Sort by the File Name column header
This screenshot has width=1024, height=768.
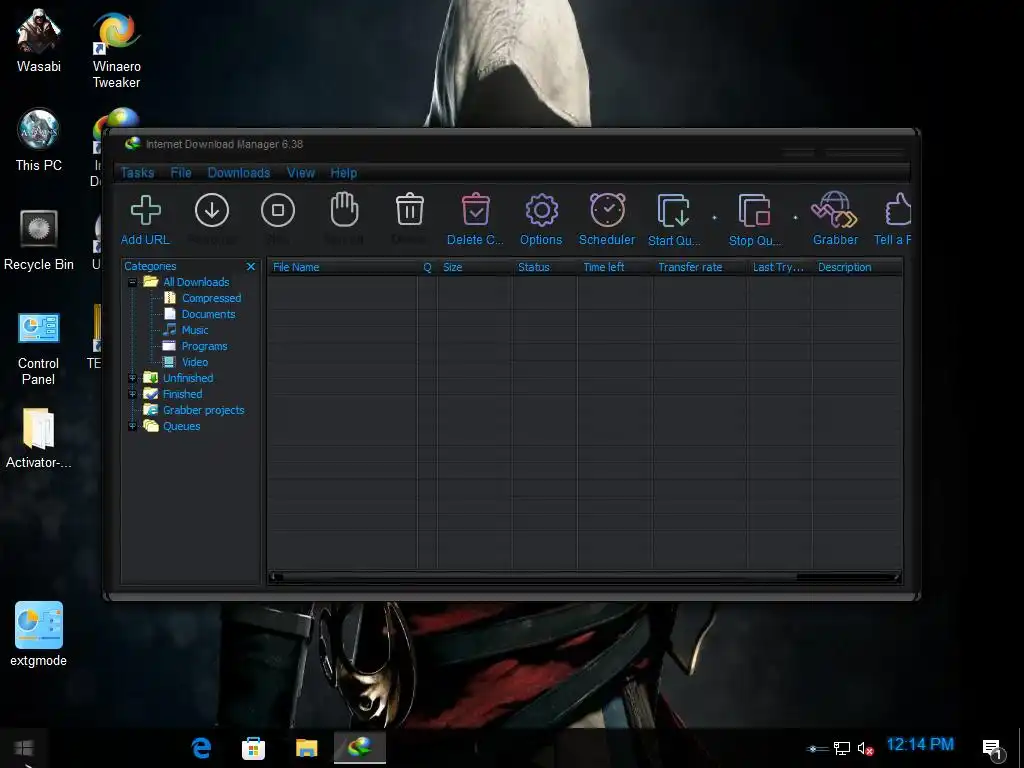(x=342, y=267)
